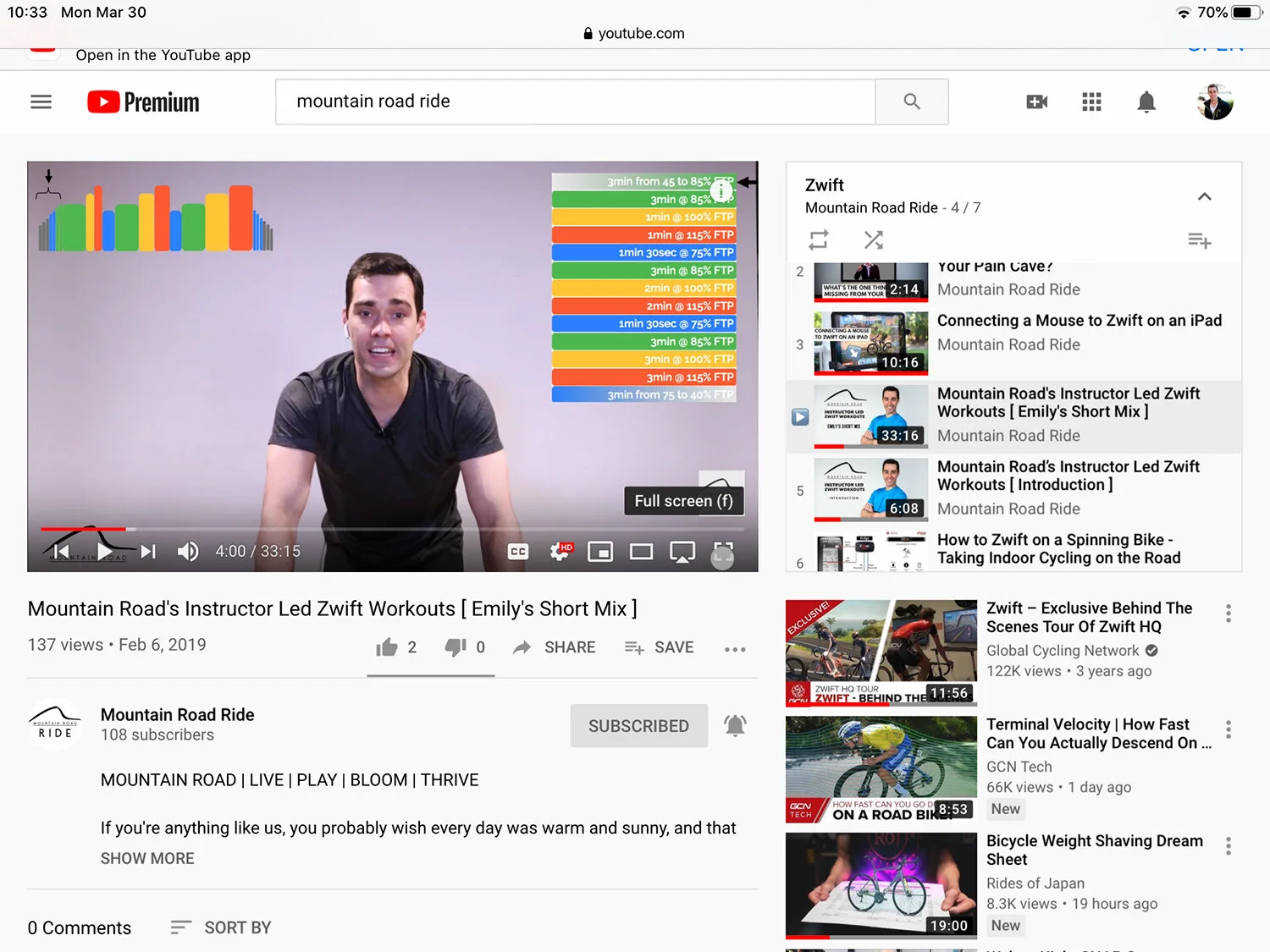Viewport: 1270px width, 952px height.
Task: Collapse the Zwift playlist panel
Action: click(1204, 196)
